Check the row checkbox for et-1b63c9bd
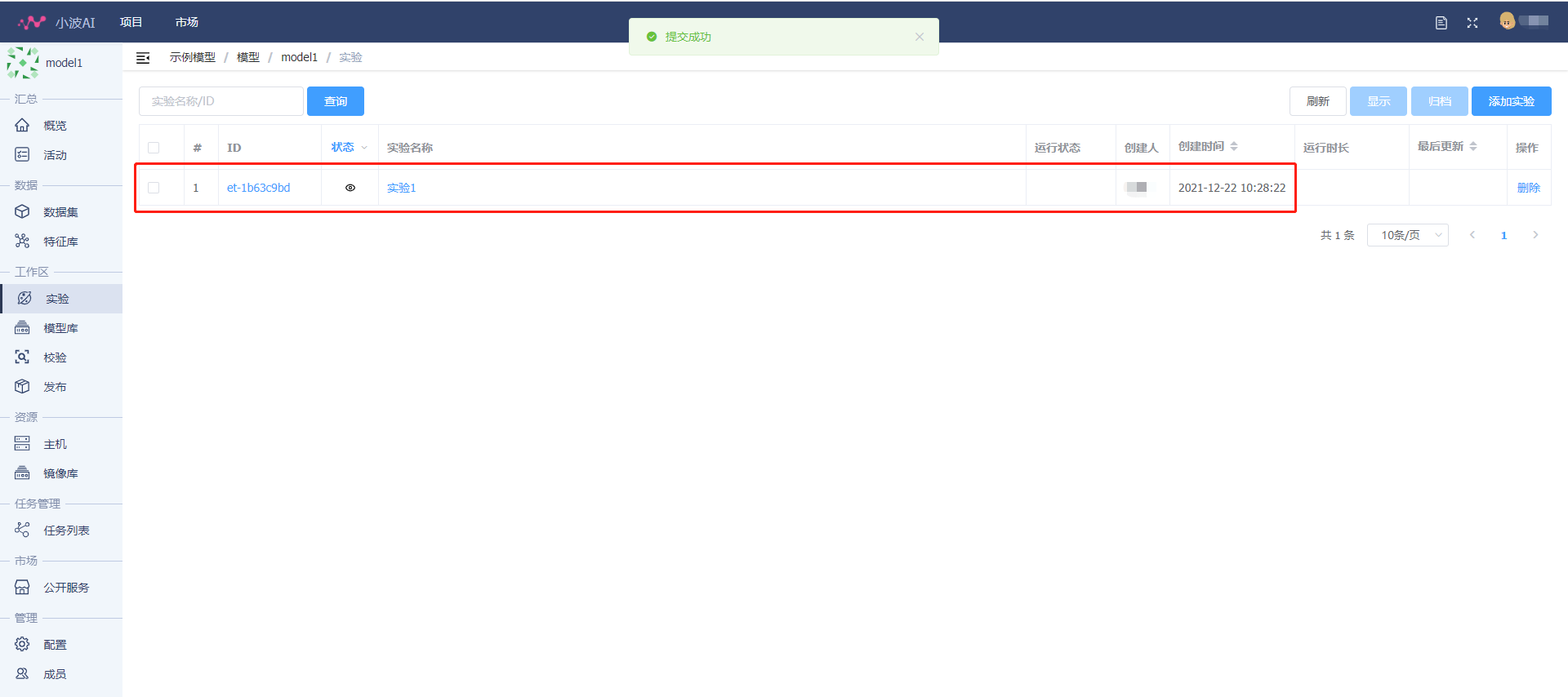Screen dimensions: 1568x697 click(154, 188)
